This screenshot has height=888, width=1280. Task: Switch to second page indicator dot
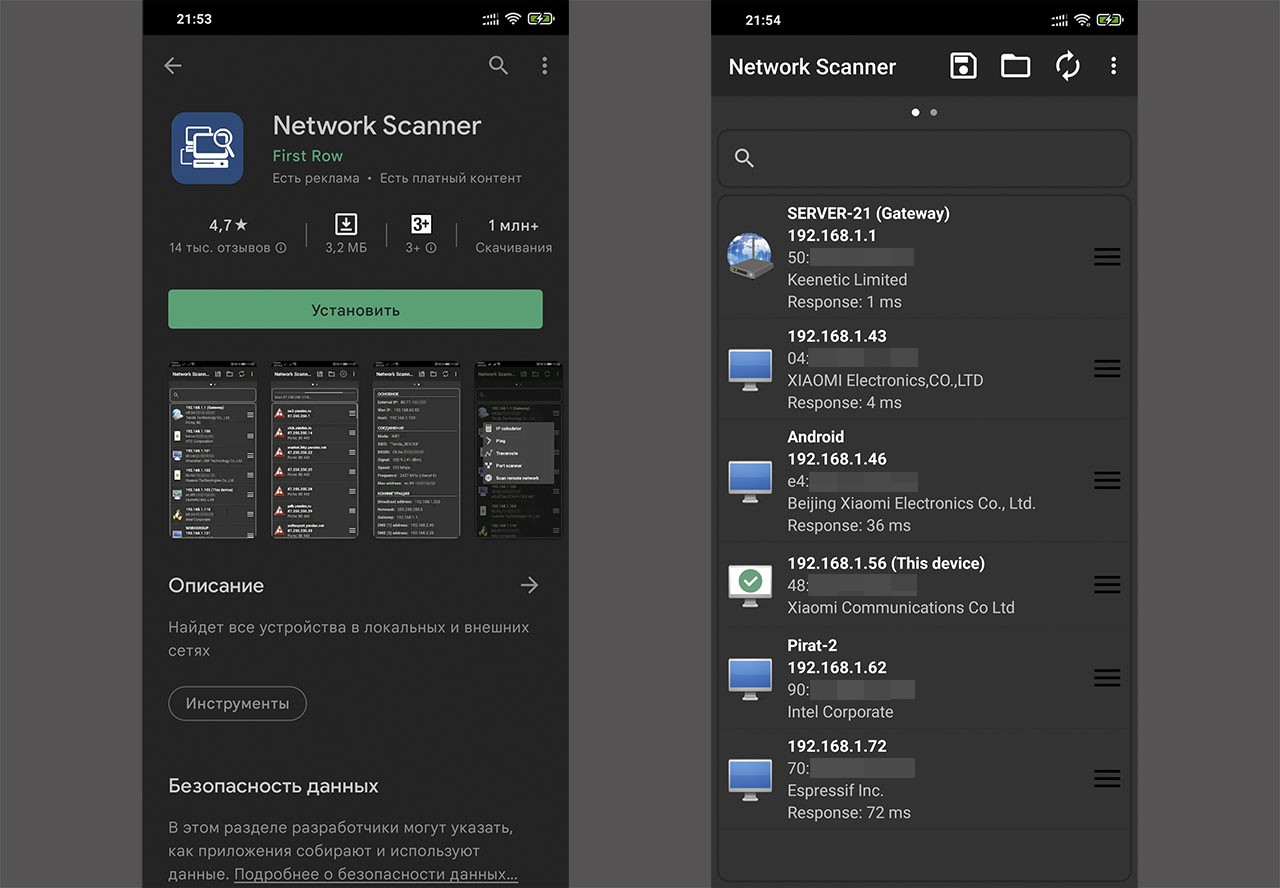click(x=934, y=113)
